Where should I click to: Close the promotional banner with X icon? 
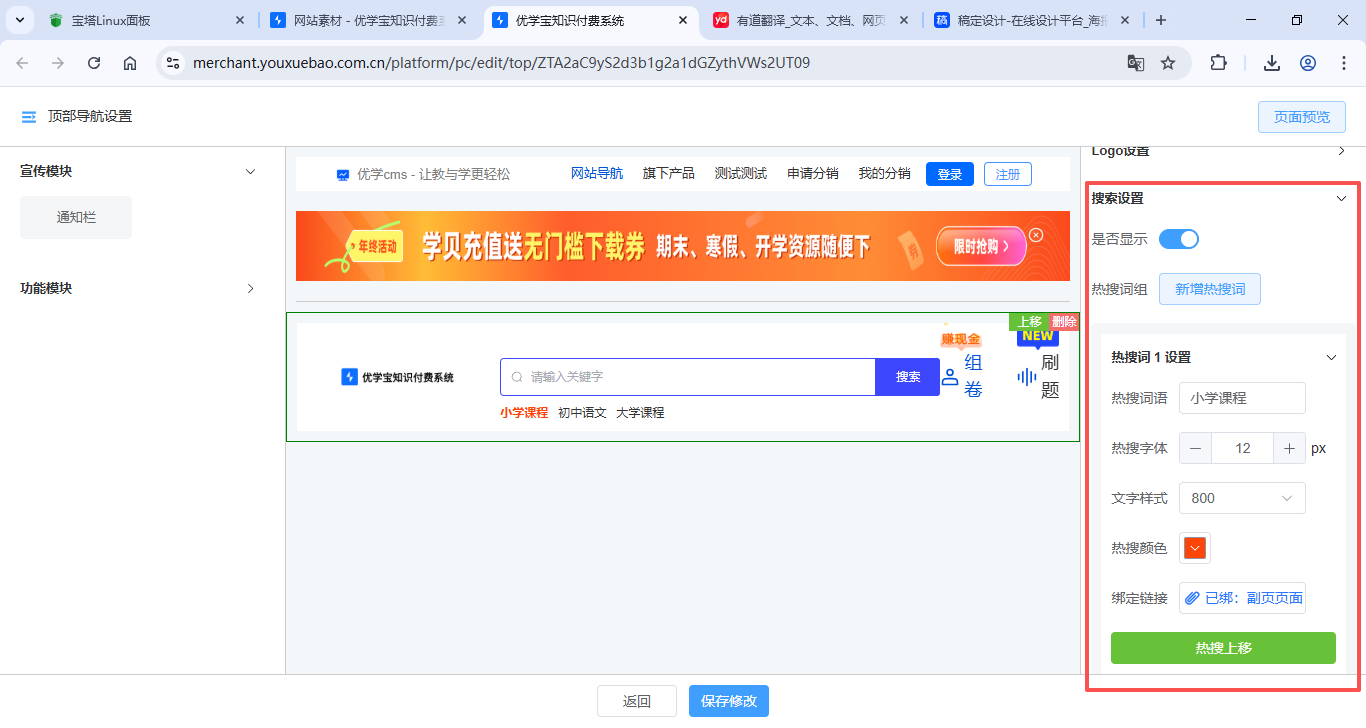(1036, 235)
